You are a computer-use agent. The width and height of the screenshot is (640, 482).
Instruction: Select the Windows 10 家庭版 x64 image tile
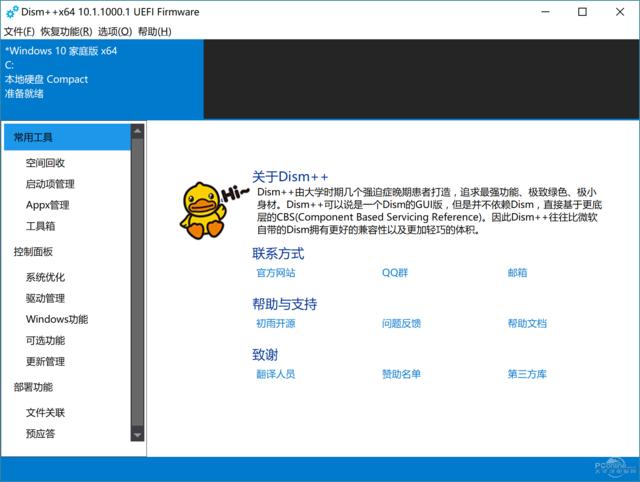[102, 79]
